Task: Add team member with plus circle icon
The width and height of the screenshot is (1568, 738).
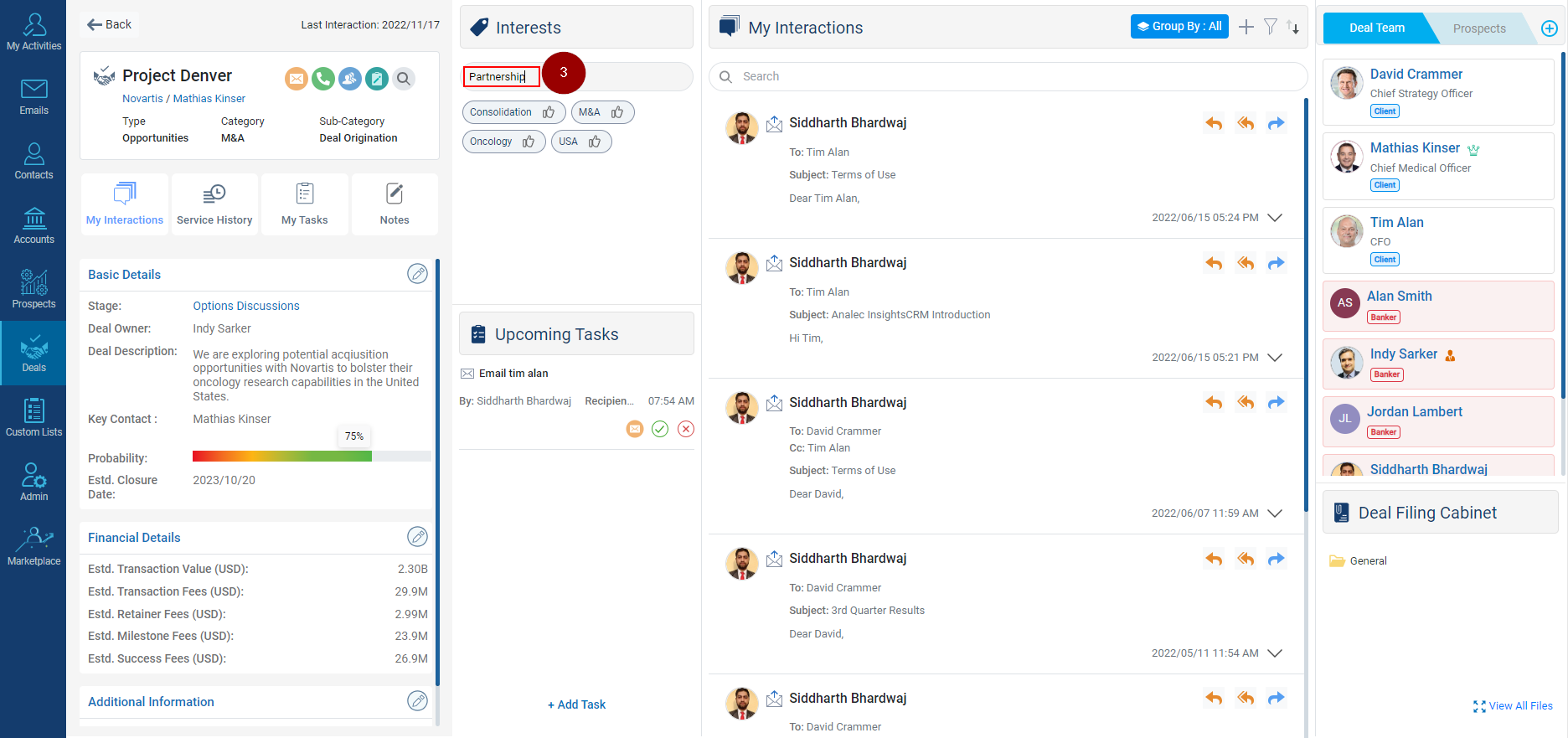Action: (x=1550, y=28)
